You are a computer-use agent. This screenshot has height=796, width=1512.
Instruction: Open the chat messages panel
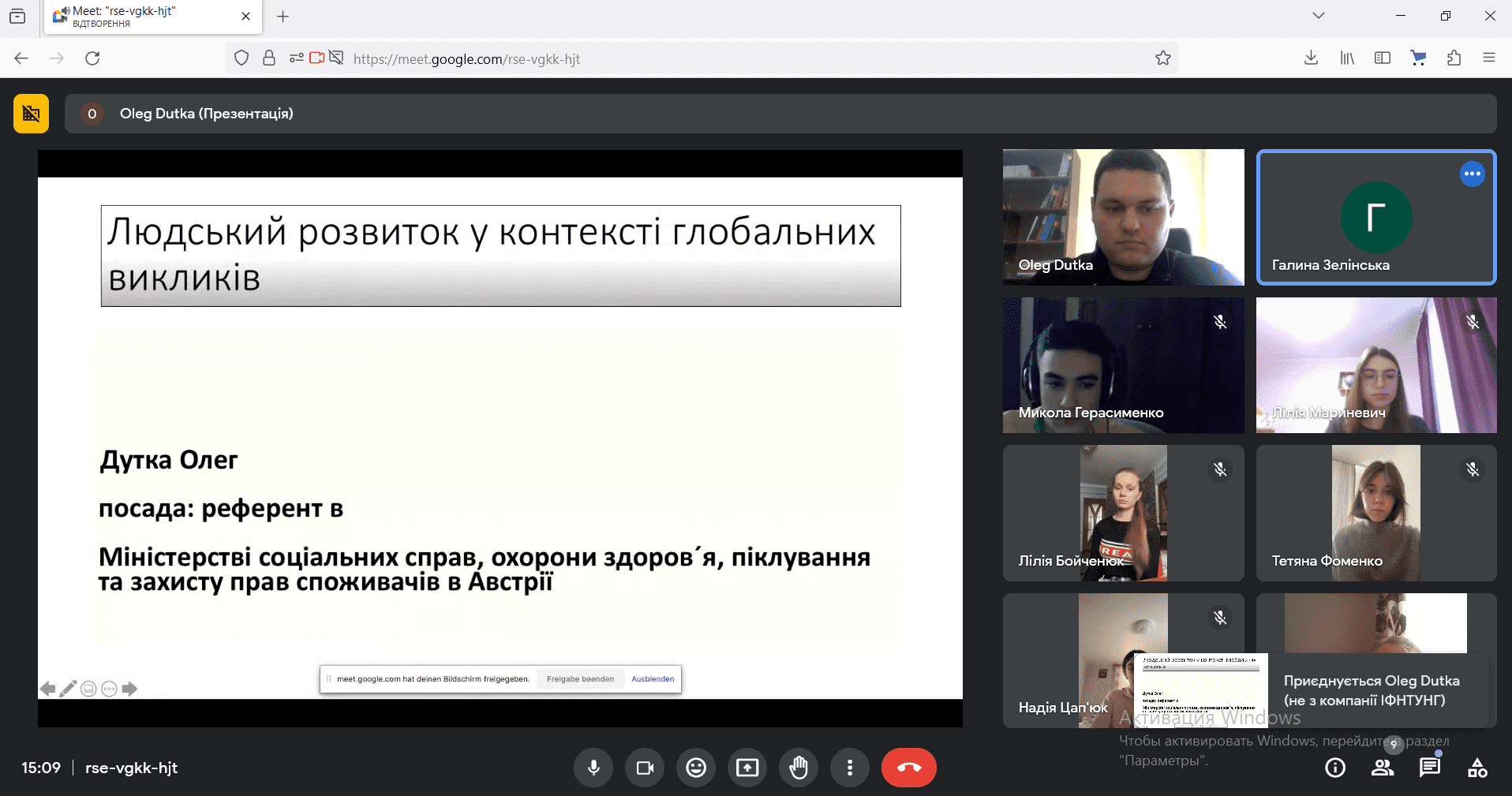1430,768
